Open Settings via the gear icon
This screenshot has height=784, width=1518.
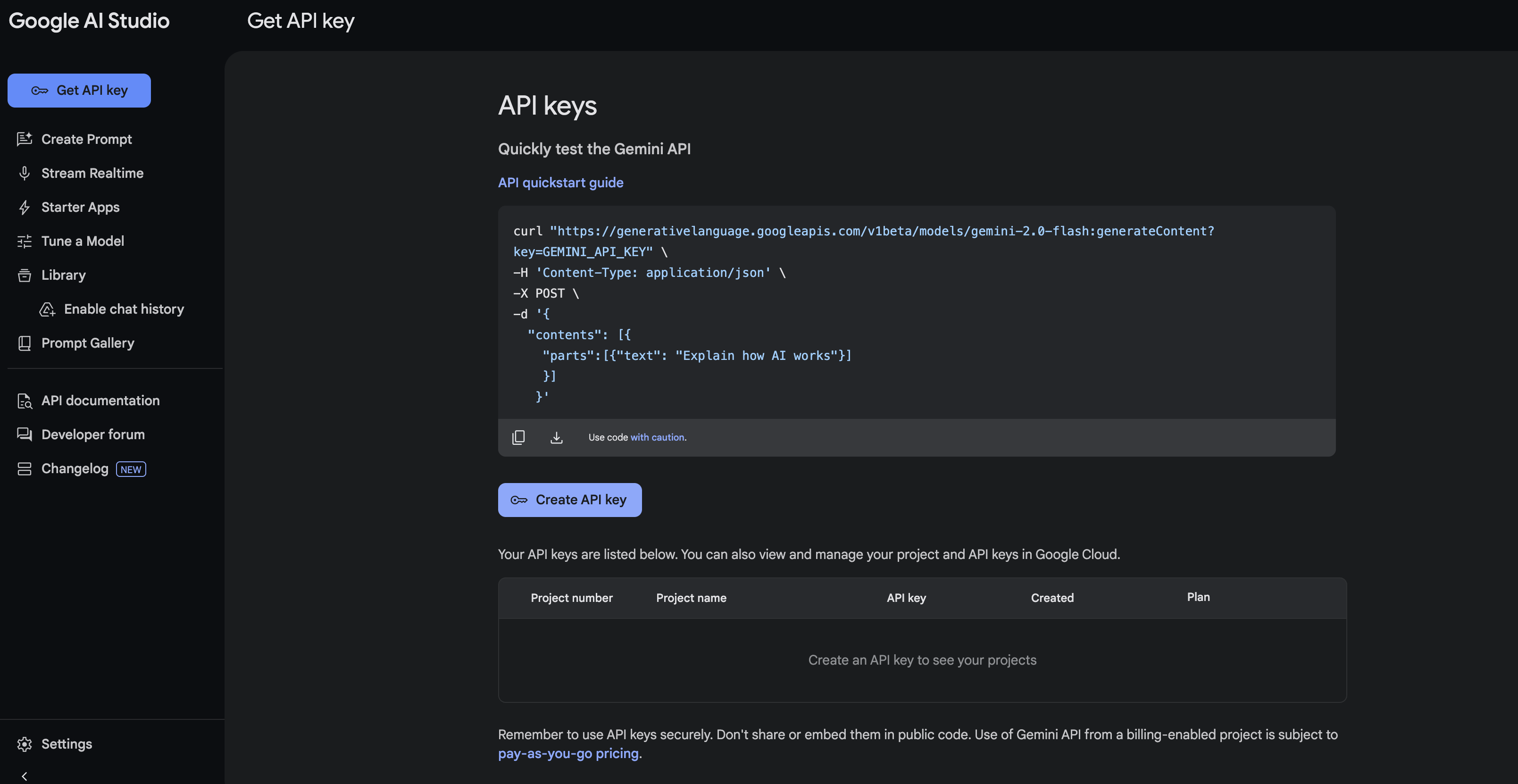(x=25, y=744)
